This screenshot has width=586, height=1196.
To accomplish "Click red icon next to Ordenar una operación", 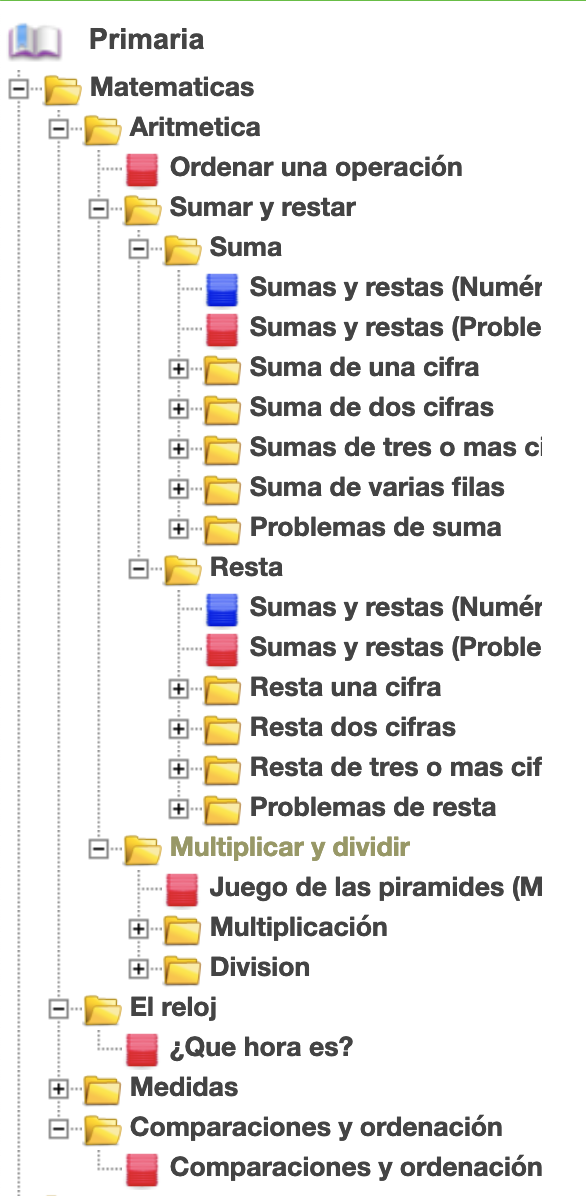I will (142, 169).
